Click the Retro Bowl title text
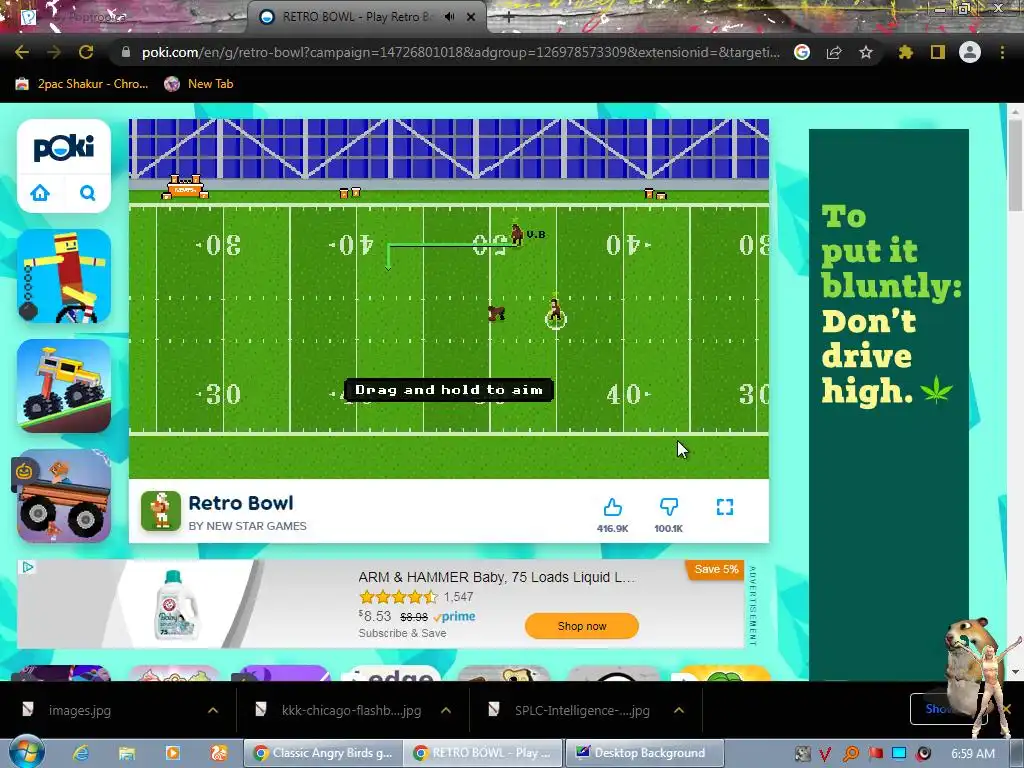 (241, 503)
